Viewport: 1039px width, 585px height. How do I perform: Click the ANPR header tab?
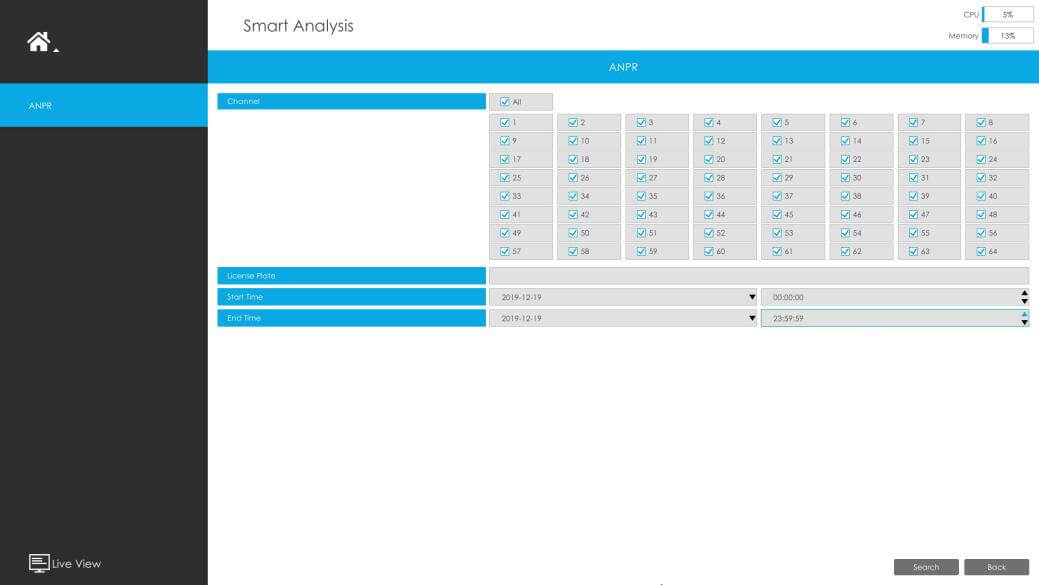622,67
